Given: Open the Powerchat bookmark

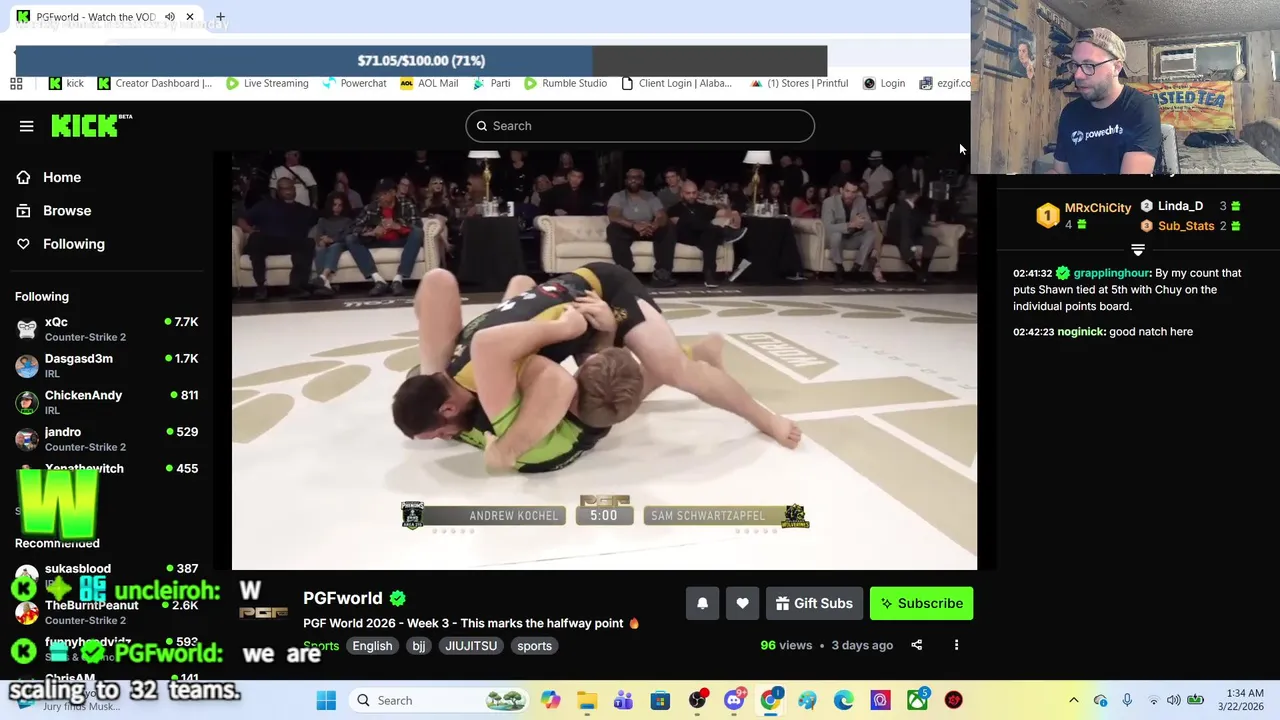Looking at the screenshot, I should coord(354,83).
